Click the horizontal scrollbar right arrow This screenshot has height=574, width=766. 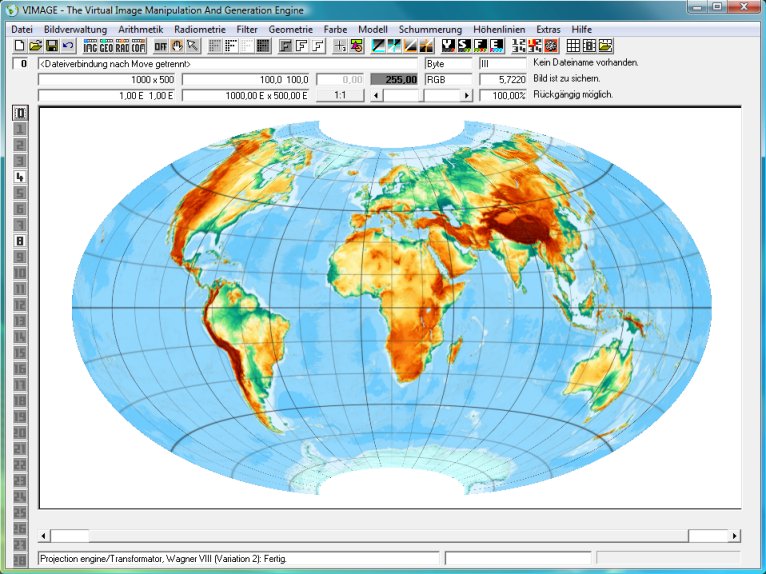click(734, 536)
